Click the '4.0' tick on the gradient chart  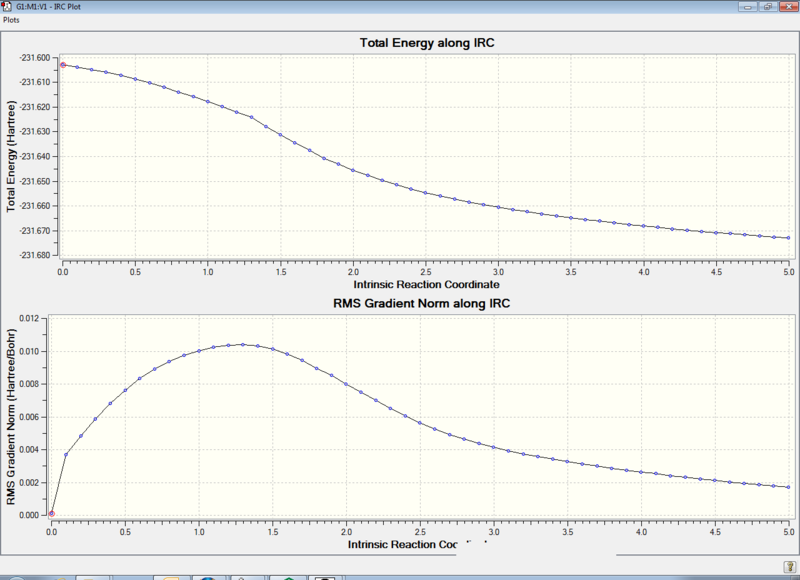tap(641, 532)
